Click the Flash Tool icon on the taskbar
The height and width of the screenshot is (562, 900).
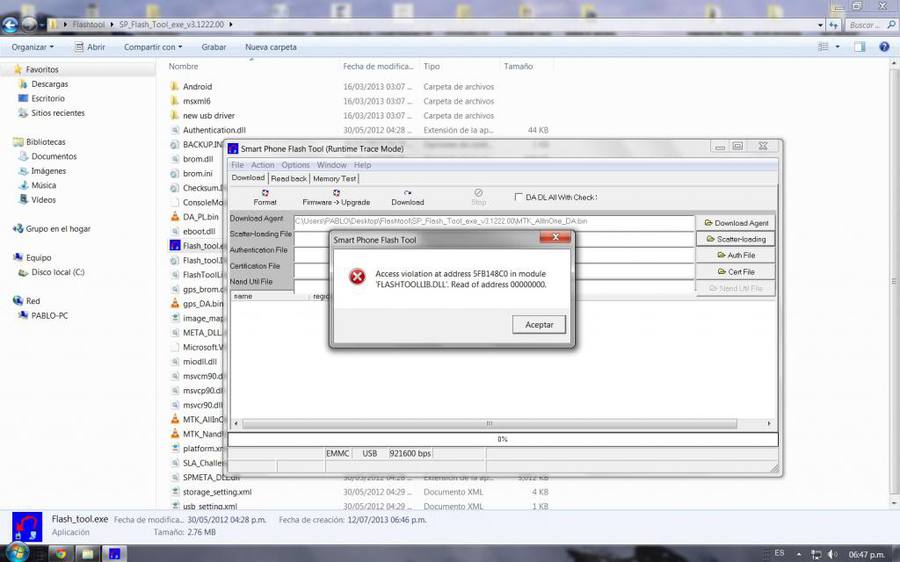pos(114,554)
